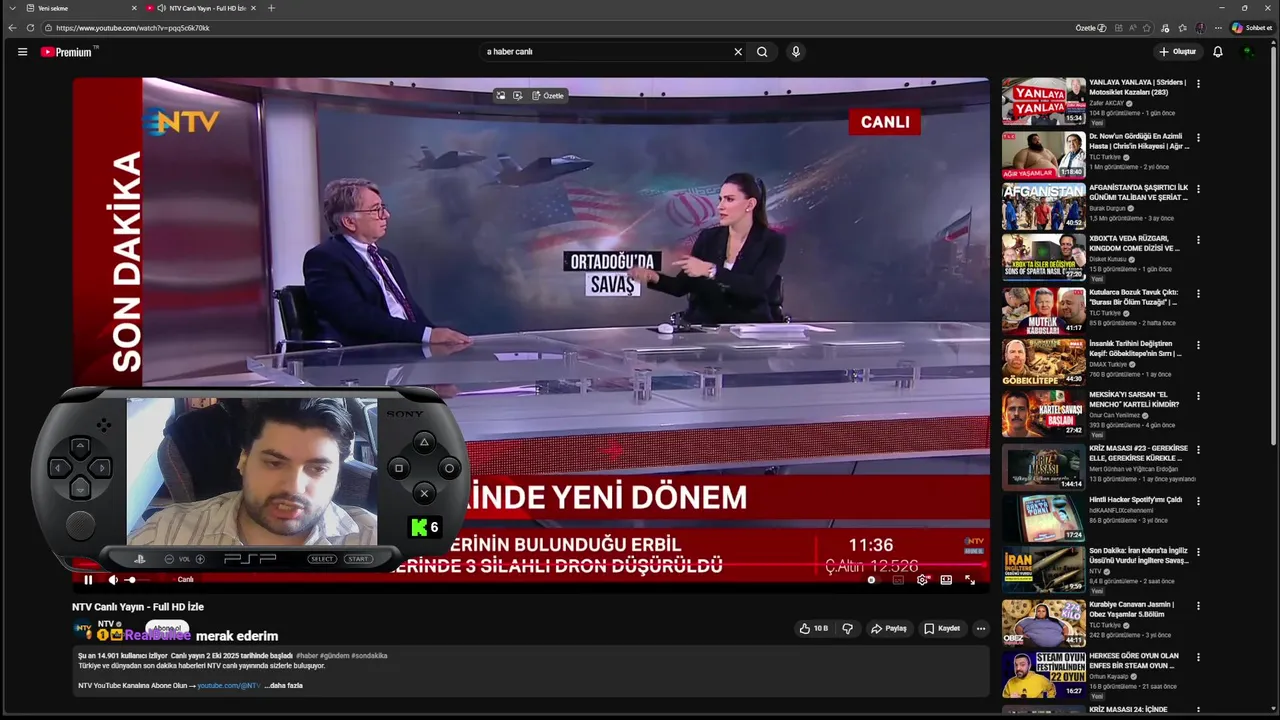
Task: Switch to Yeni sekme browser tab
Action: point(80,8)
